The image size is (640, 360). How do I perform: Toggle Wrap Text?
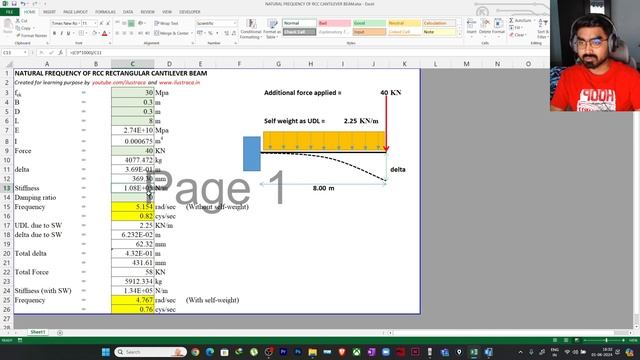(x=167, y=23)
